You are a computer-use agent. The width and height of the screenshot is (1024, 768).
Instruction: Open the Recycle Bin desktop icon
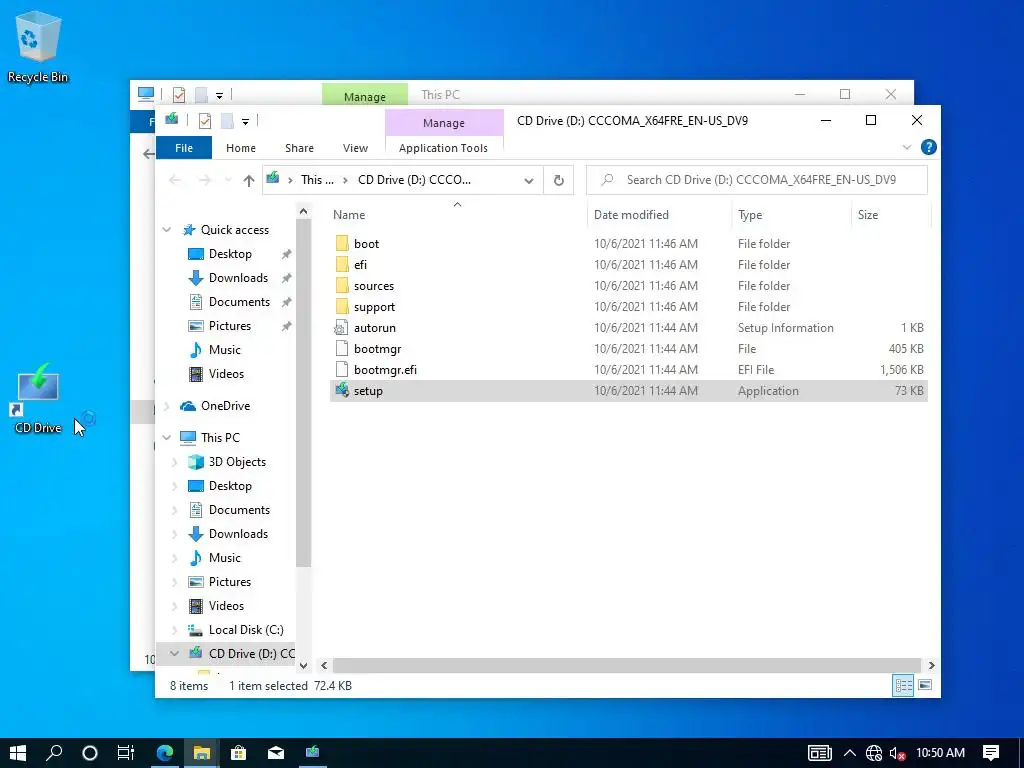[37, 48]
